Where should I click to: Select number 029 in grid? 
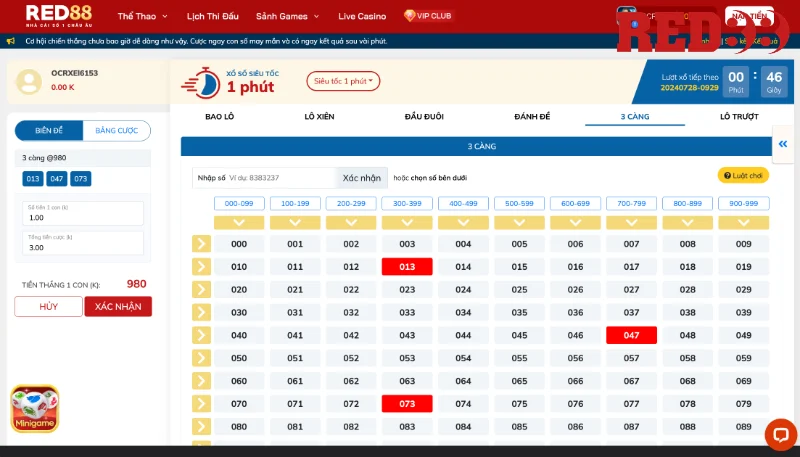[744, 290]
